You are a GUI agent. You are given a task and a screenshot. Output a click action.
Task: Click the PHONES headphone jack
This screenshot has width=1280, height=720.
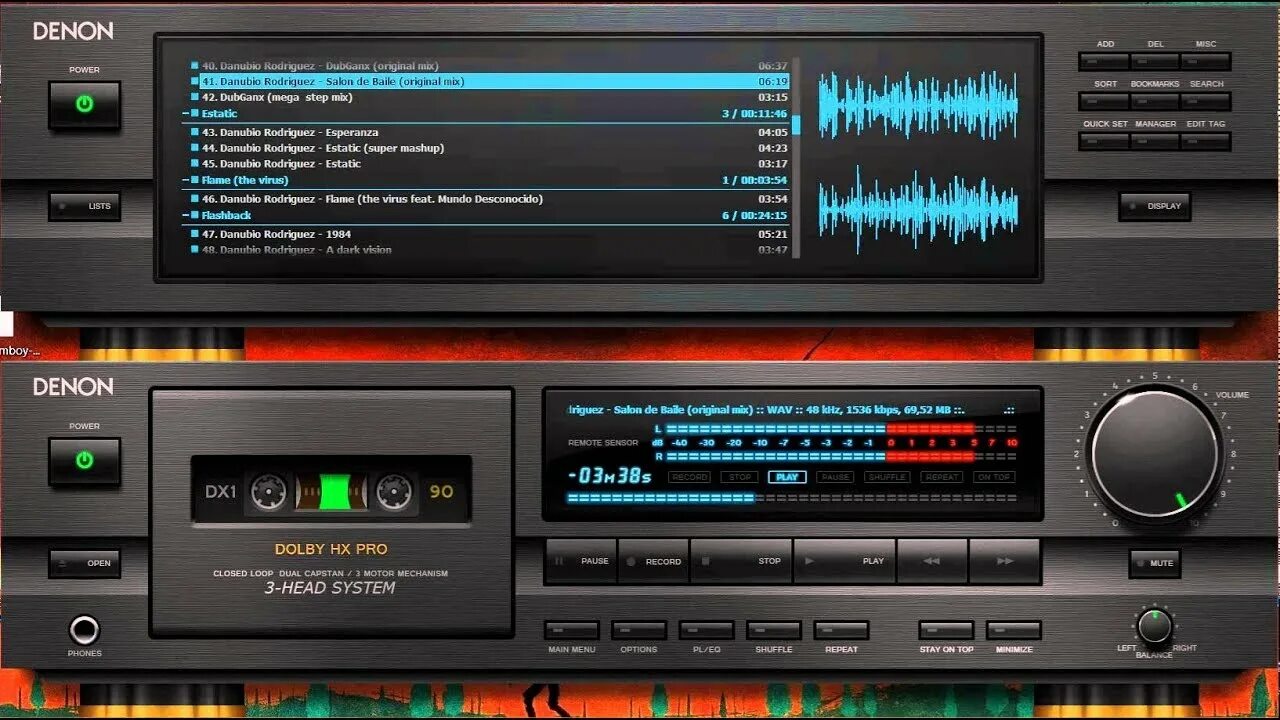pos(84,630)
